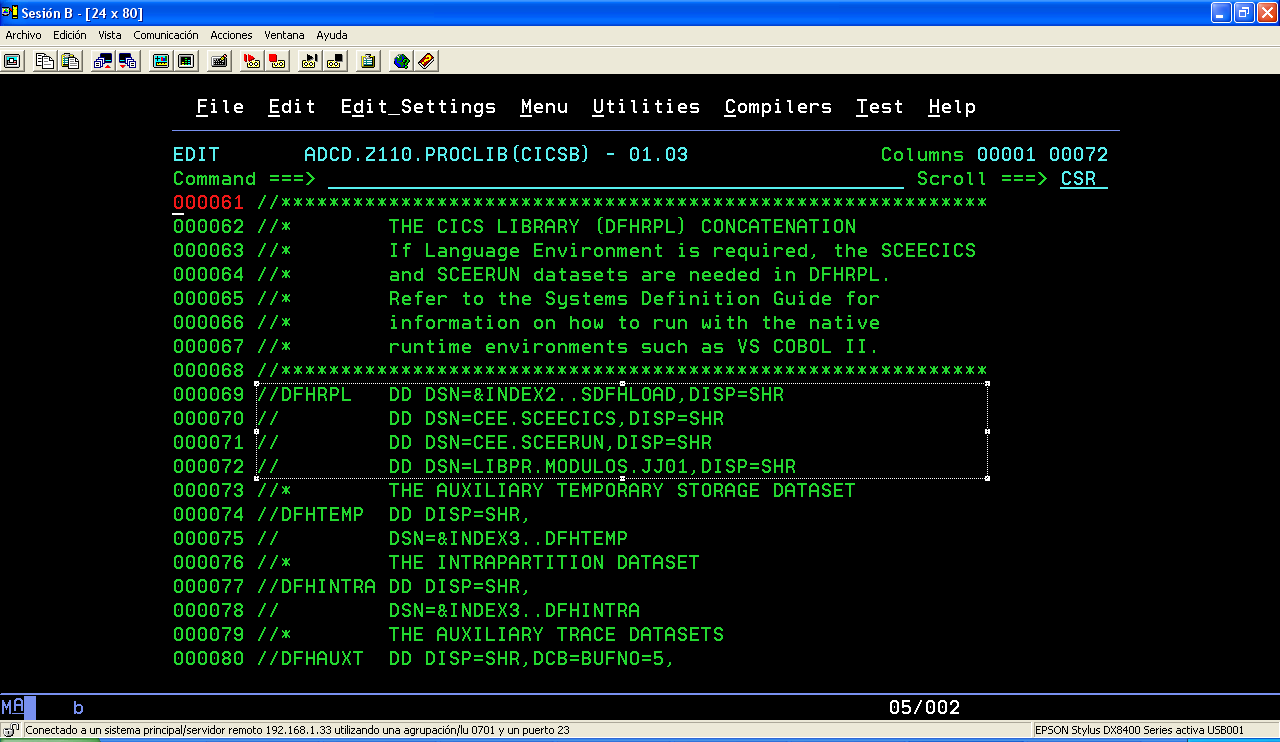Click the Scroll CSR field
The width and height of the screenshot is (1280, 742).
pos(1081,178)
